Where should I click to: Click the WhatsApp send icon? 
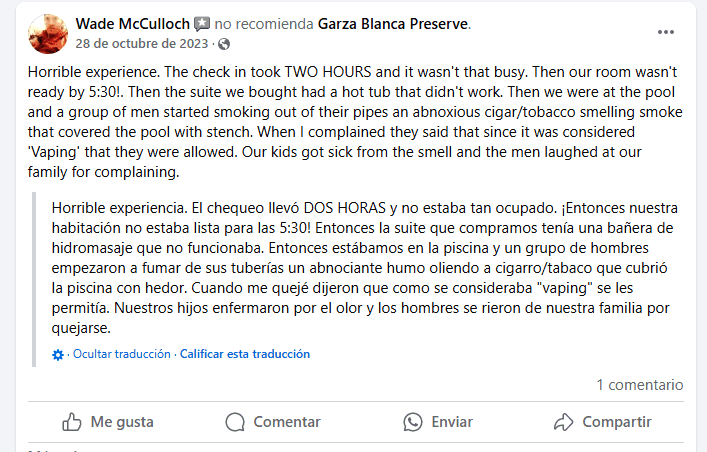(x=413, y=422)
